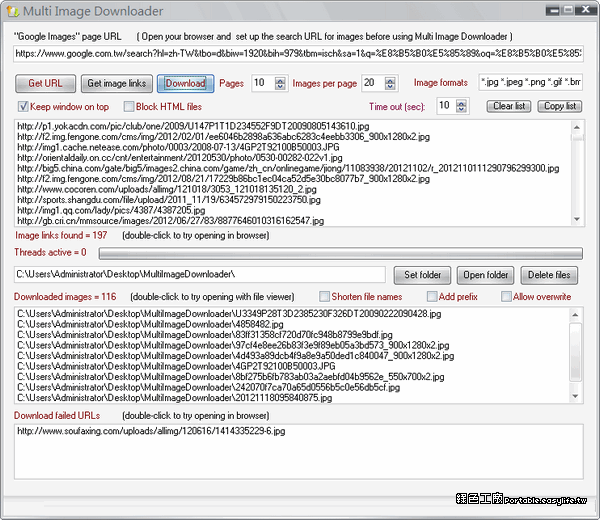Click the Google Images page URL field

(298, 54)
